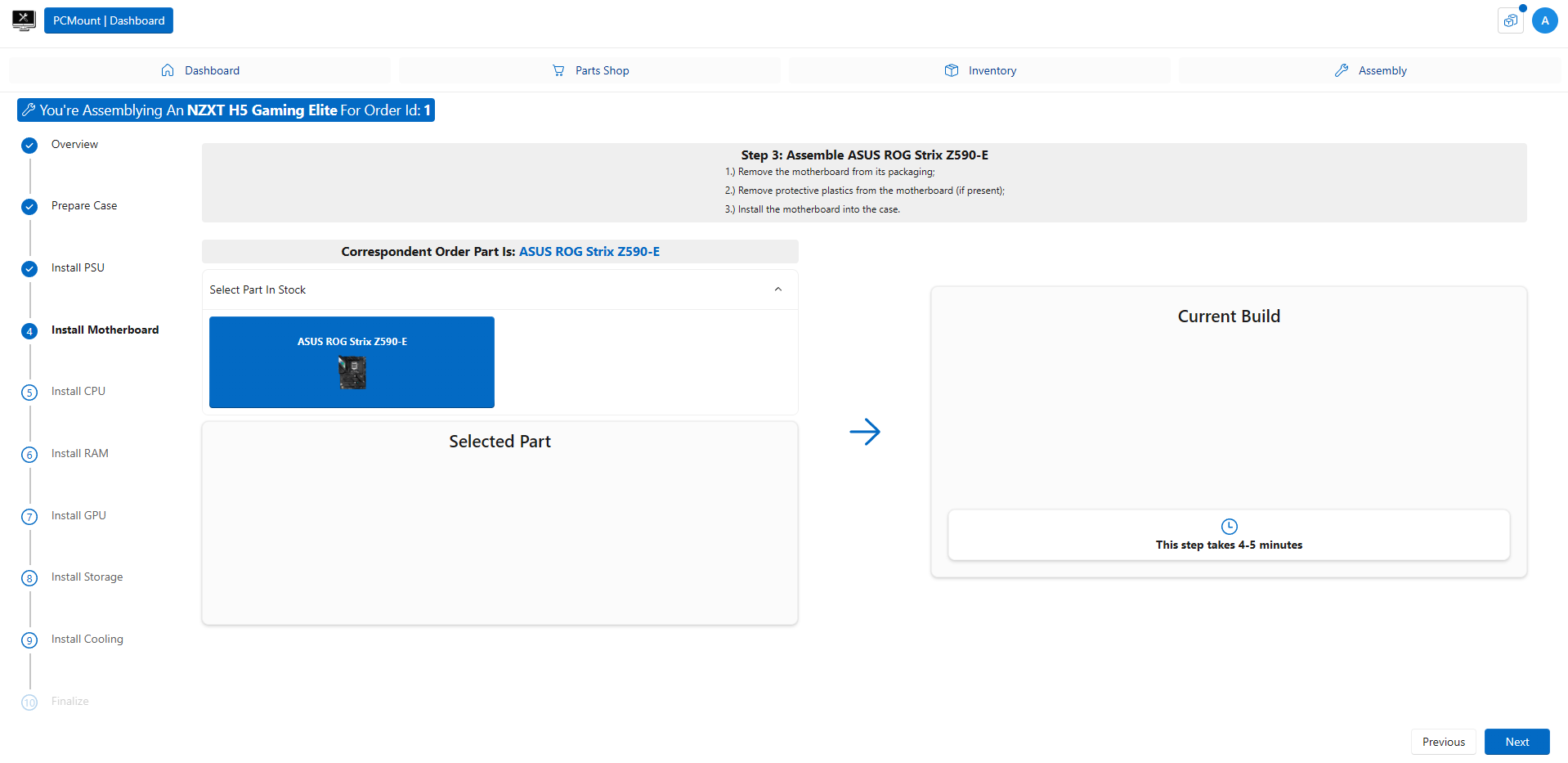This screenshot has width=1568, height=763.
Task: Click 'Remove protective plastics' instruction line
Action: 865,191
